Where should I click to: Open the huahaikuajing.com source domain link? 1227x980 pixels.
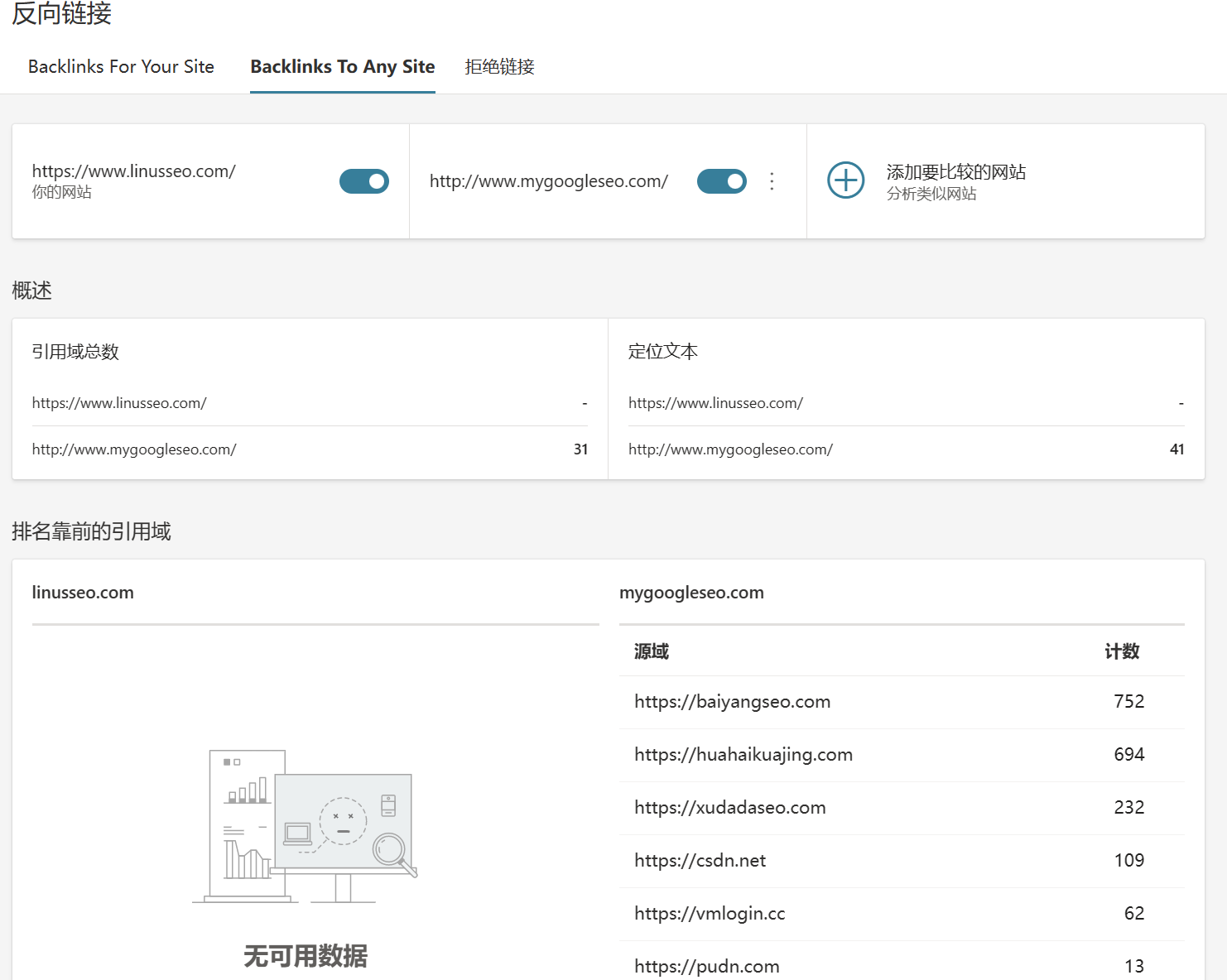pos(743,755)
